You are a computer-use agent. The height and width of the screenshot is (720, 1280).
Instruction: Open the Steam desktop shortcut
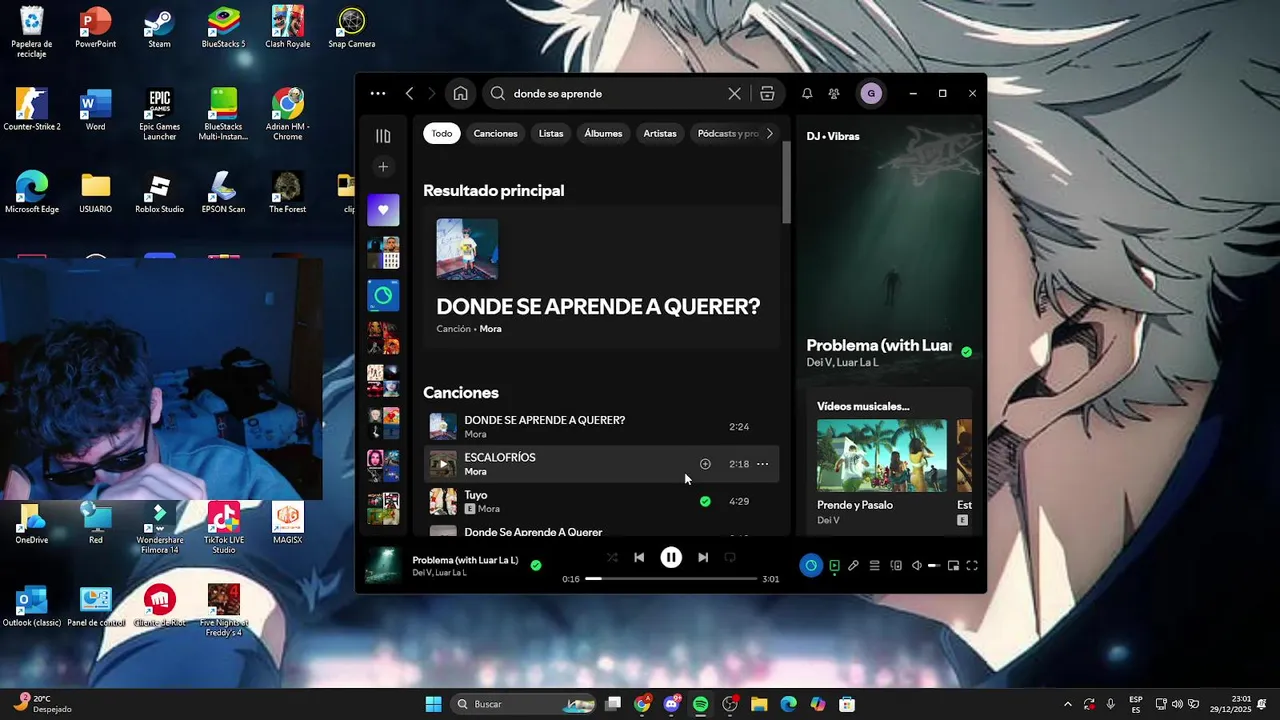click(x=159, y=28)
